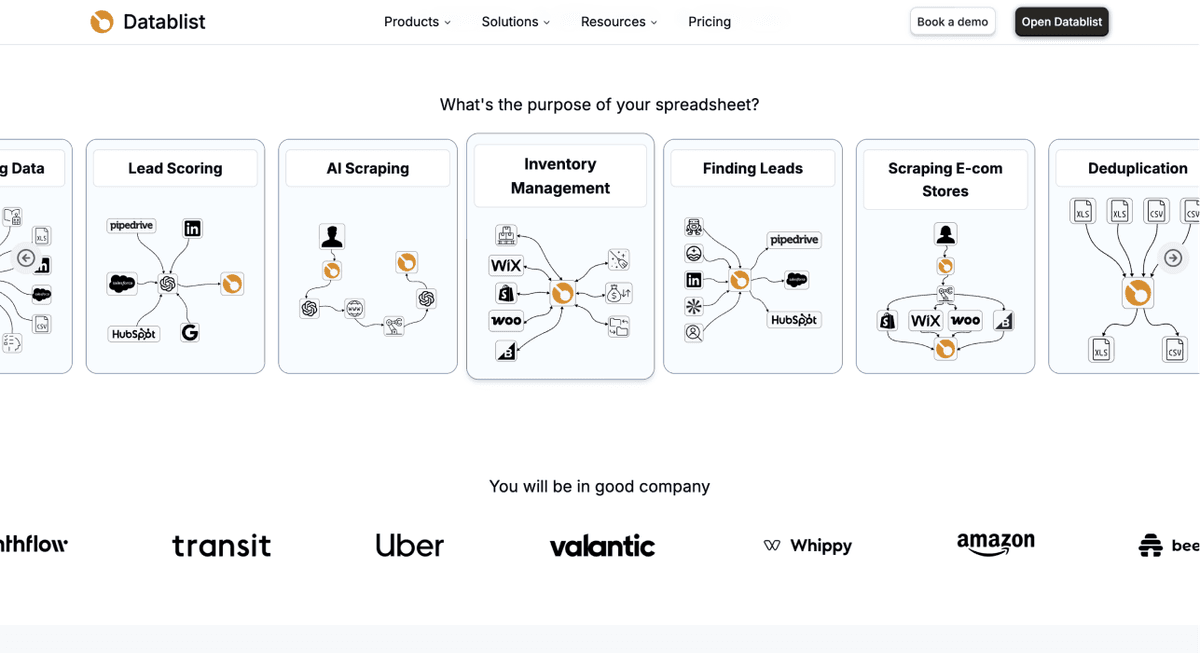Viewport: 1200px width, 653px height.
Task: Expand the Products dropdown menu
Action: (x=417, y=22)
